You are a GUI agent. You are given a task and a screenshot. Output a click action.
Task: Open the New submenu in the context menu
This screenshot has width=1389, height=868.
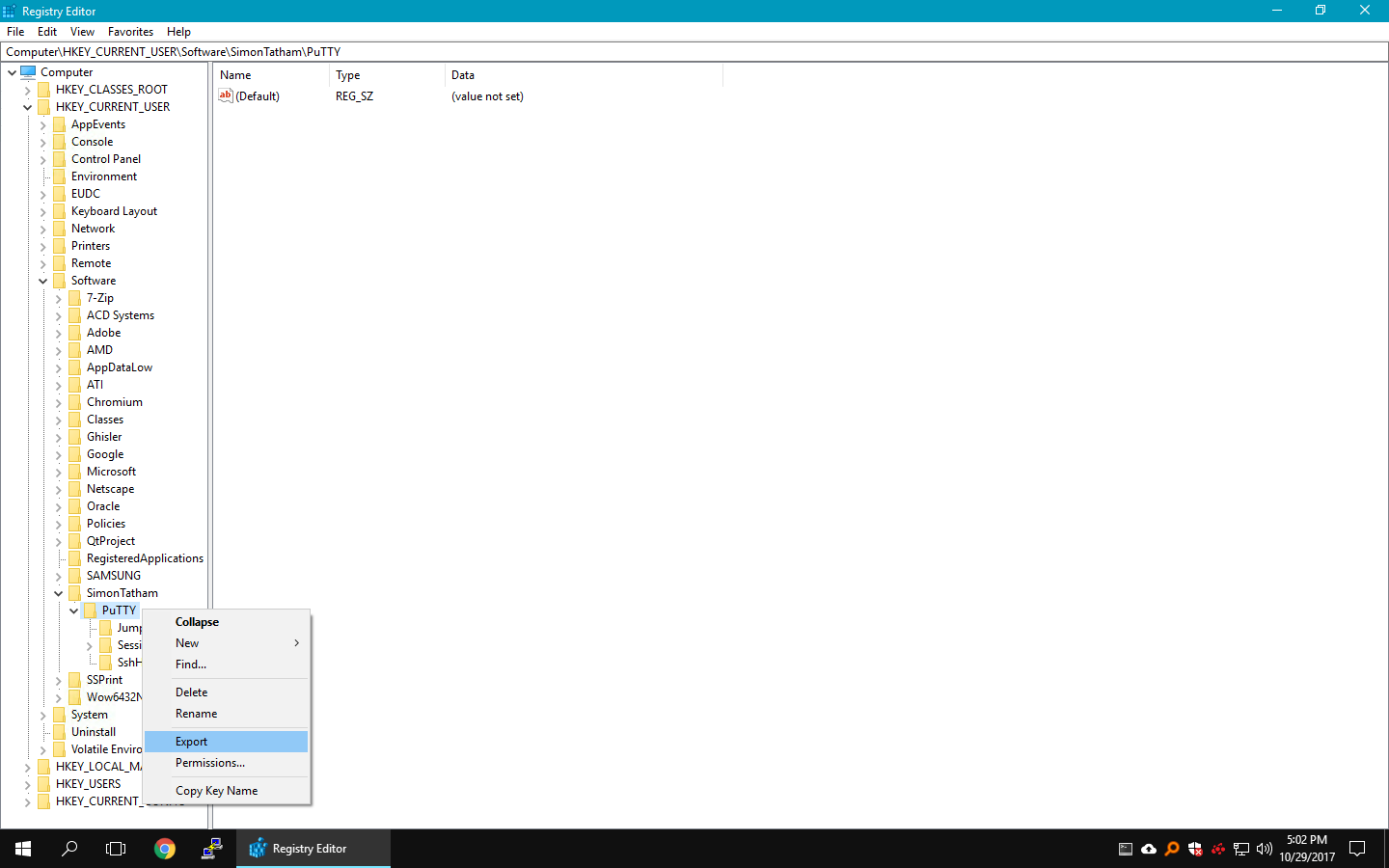coord(226,643)
